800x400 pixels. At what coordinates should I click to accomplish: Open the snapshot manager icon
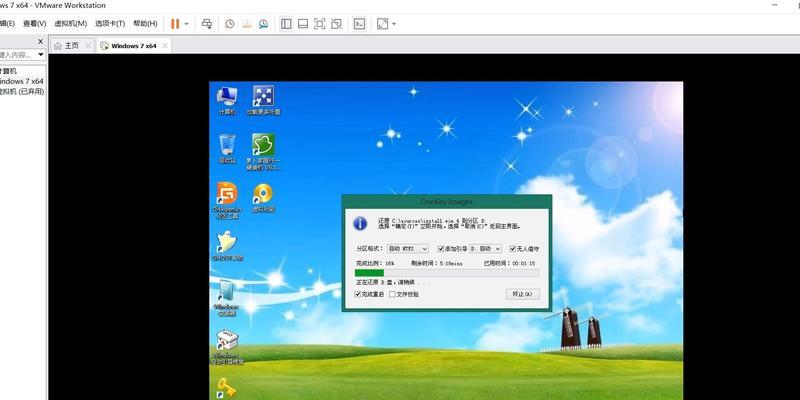263,23
